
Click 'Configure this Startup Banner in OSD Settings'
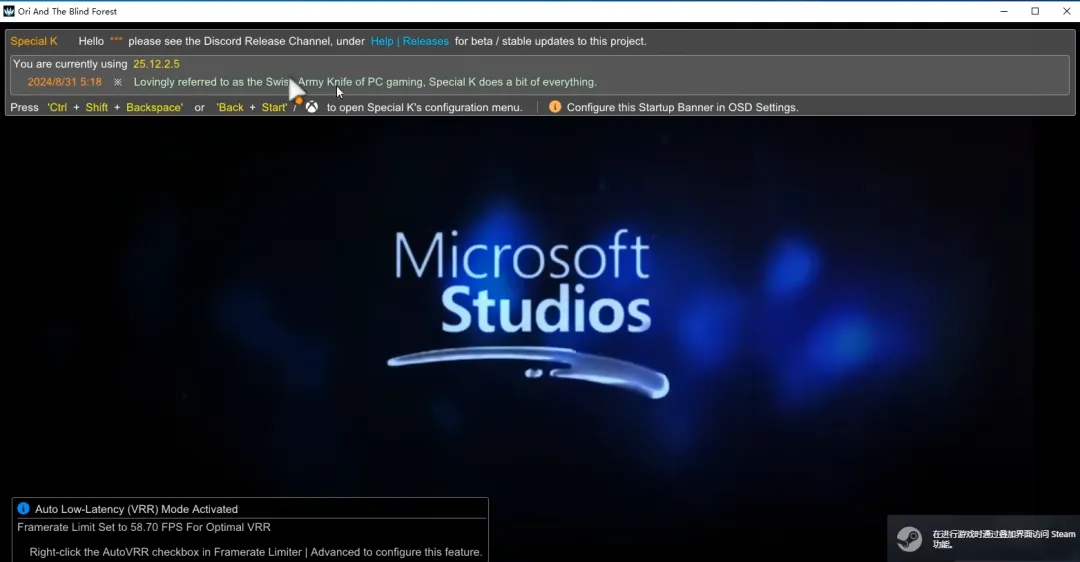[683, 107]
